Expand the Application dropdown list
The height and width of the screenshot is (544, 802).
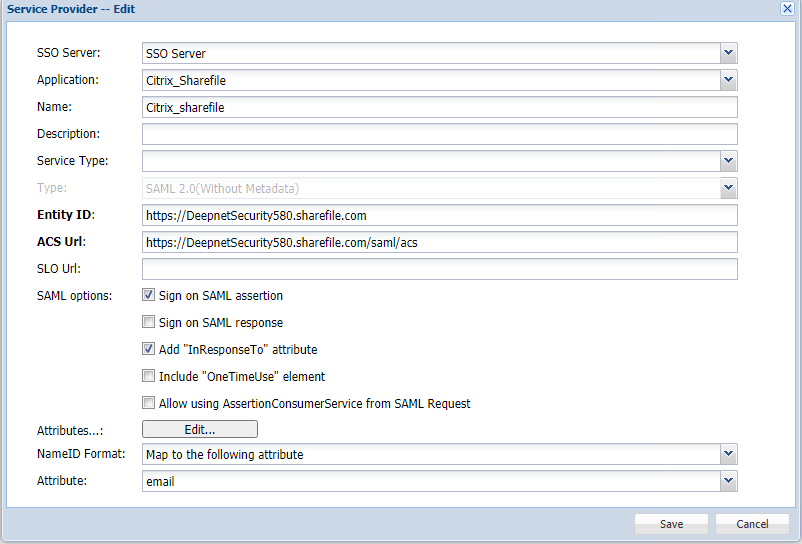pos(728,80)
